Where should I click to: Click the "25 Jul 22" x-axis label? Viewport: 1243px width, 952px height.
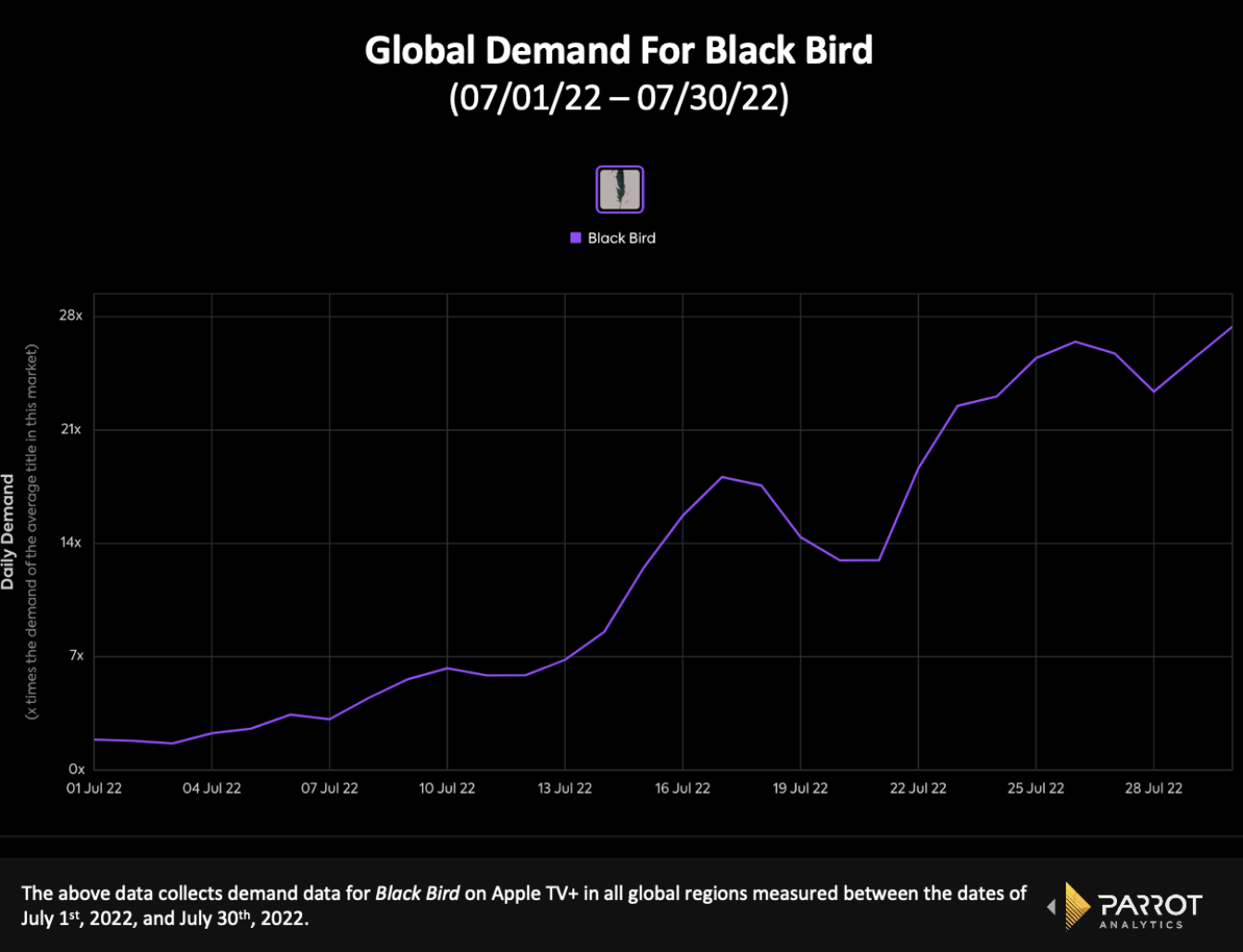pyautogui.click(x=1036, y=788)
